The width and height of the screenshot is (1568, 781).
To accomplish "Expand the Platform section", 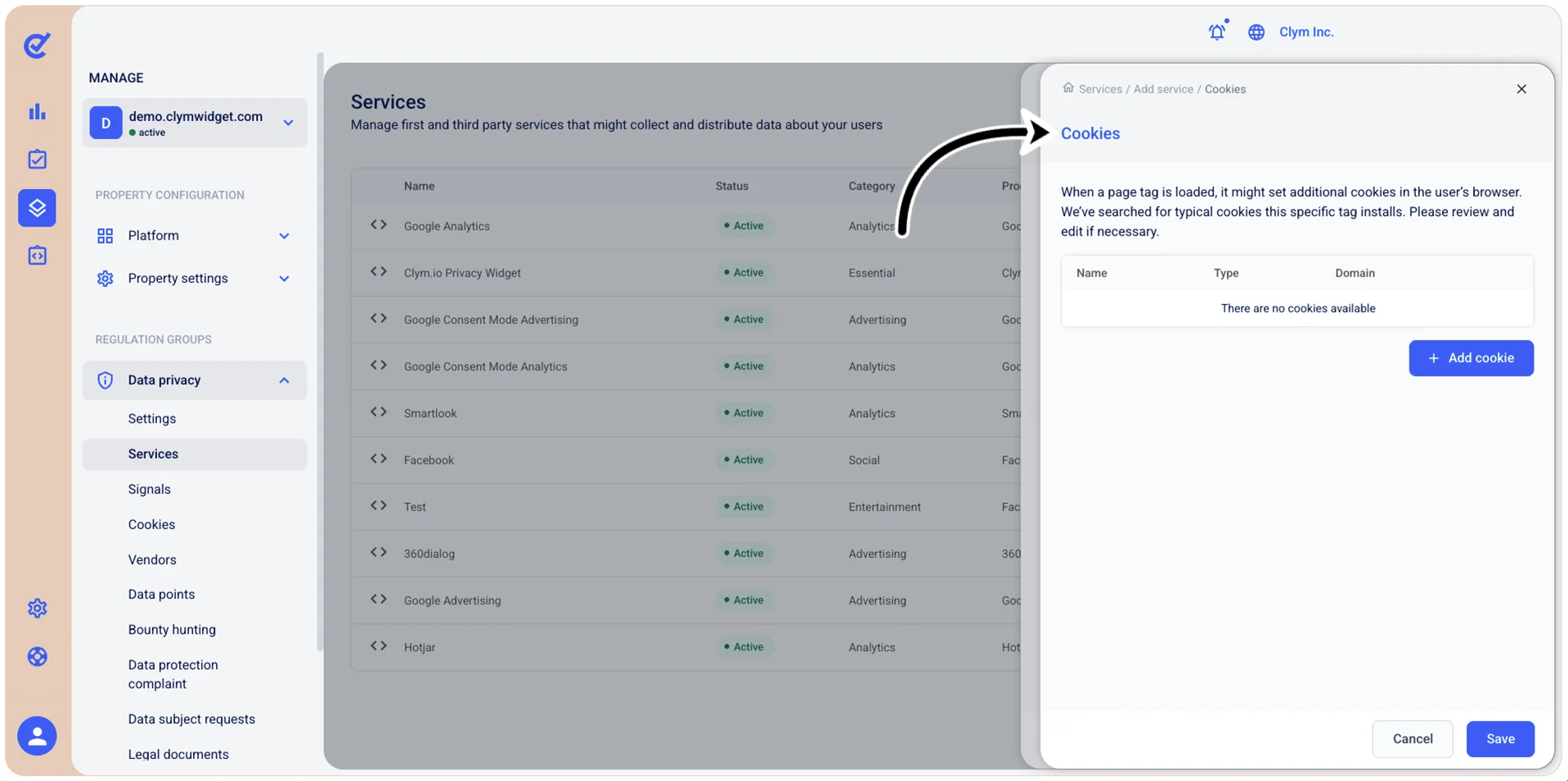I will point(195,236).
